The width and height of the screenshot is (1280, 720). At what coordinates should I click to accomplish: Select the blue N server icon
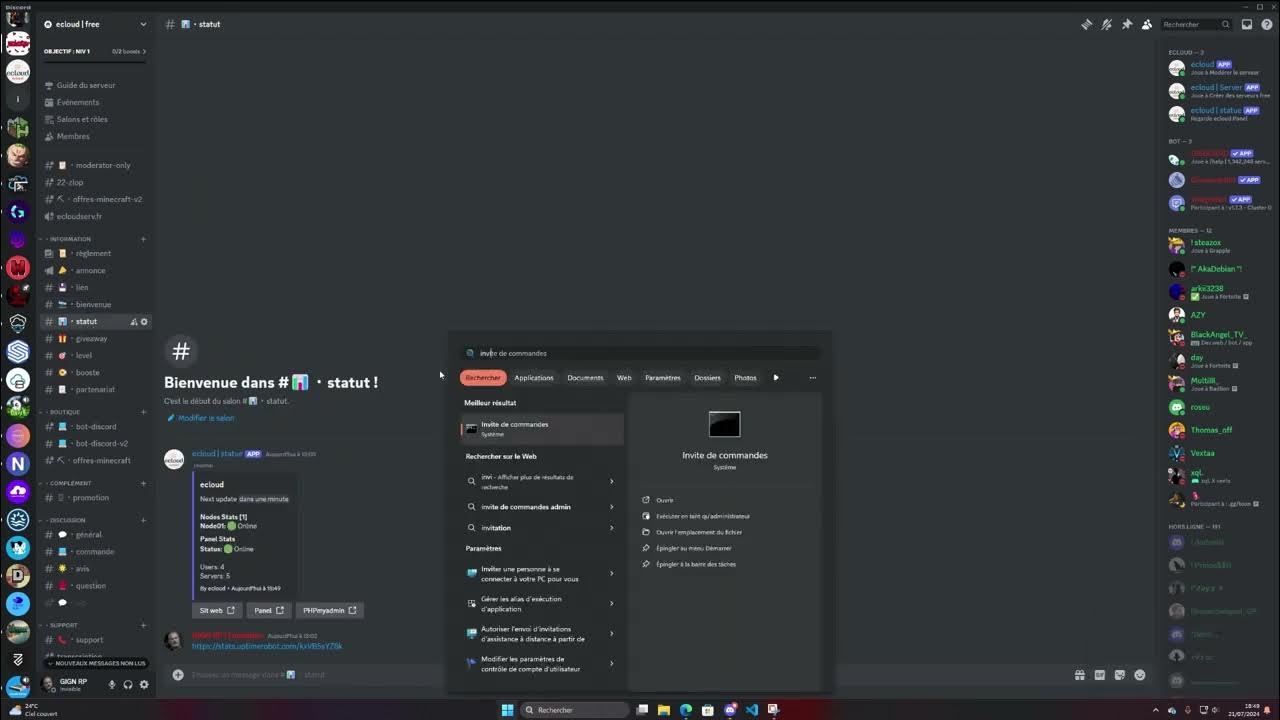point(18,463)
